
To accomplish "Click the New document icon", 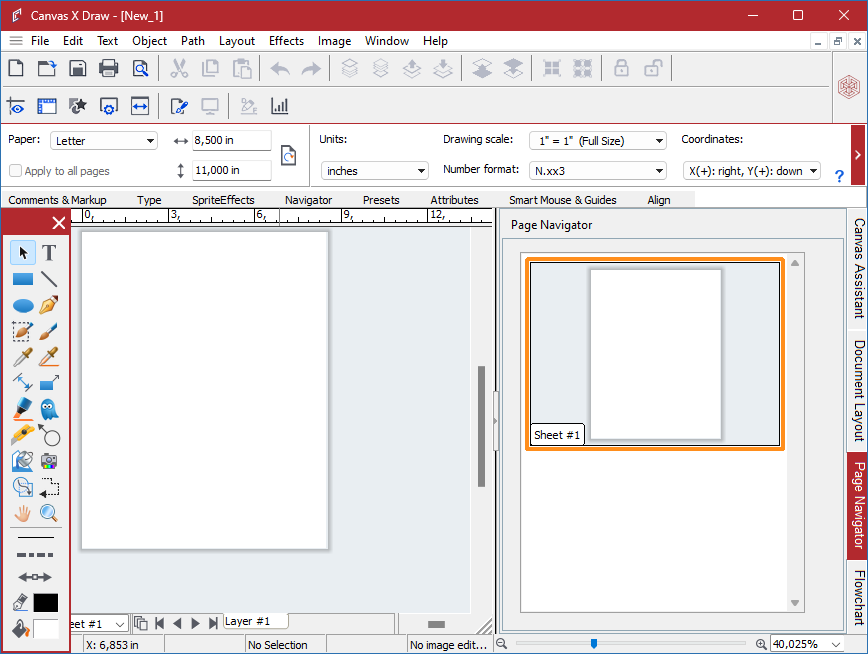I will (x=16, y=69).
